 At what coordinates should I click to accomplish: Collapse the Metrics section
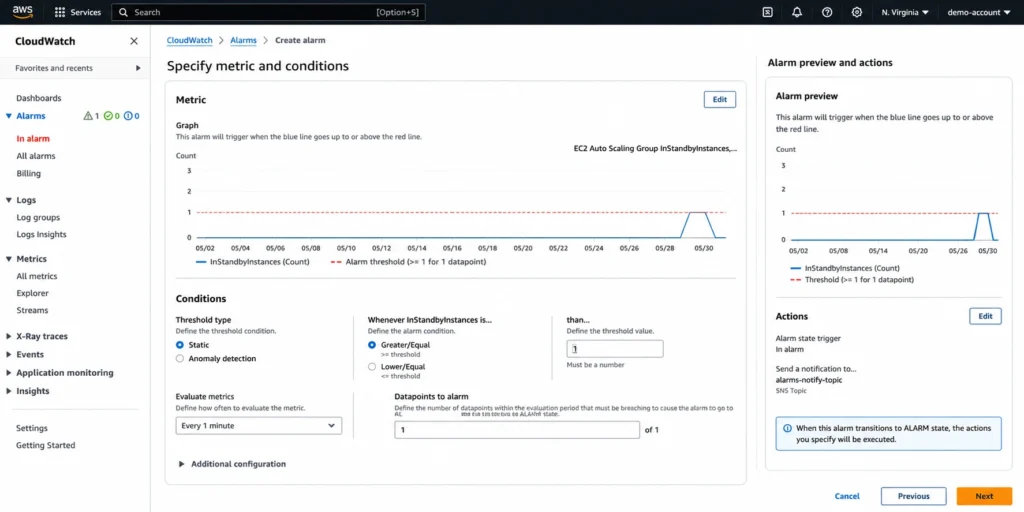(8, 259)
